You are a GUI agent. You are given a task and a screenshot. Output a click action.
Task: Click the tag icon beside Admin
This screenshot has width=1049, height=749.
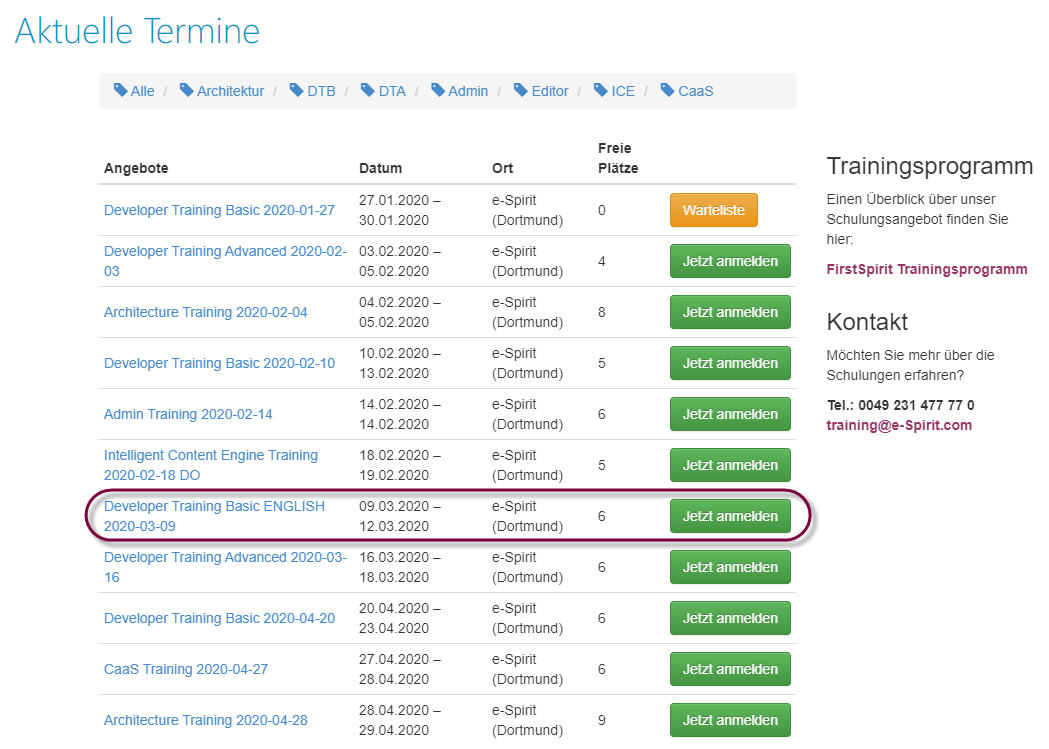pos(438,90)
